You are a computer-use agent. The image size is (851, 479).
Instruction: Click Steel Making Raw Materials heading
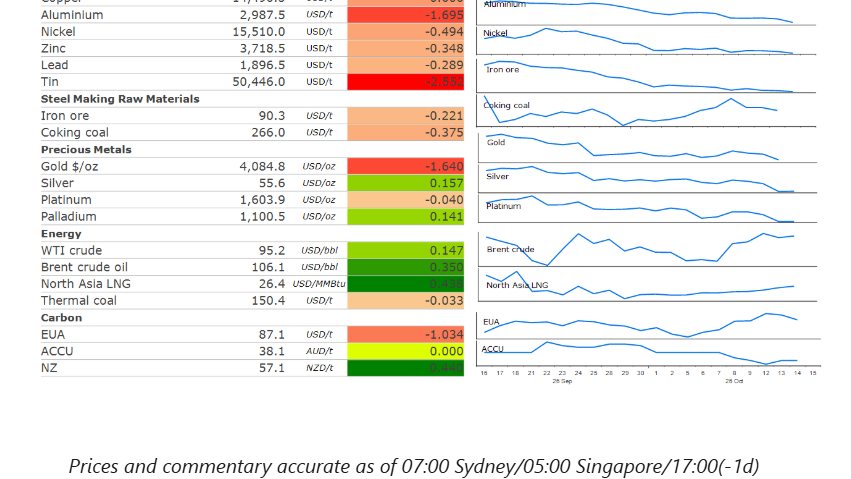point(120,99)
